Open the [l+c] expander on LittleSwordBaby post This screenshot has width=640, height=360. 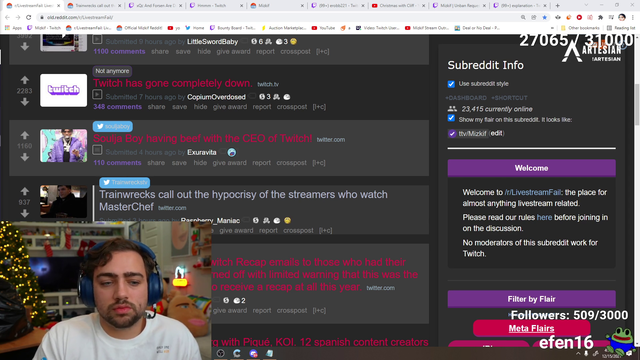(x=322, y=51)
